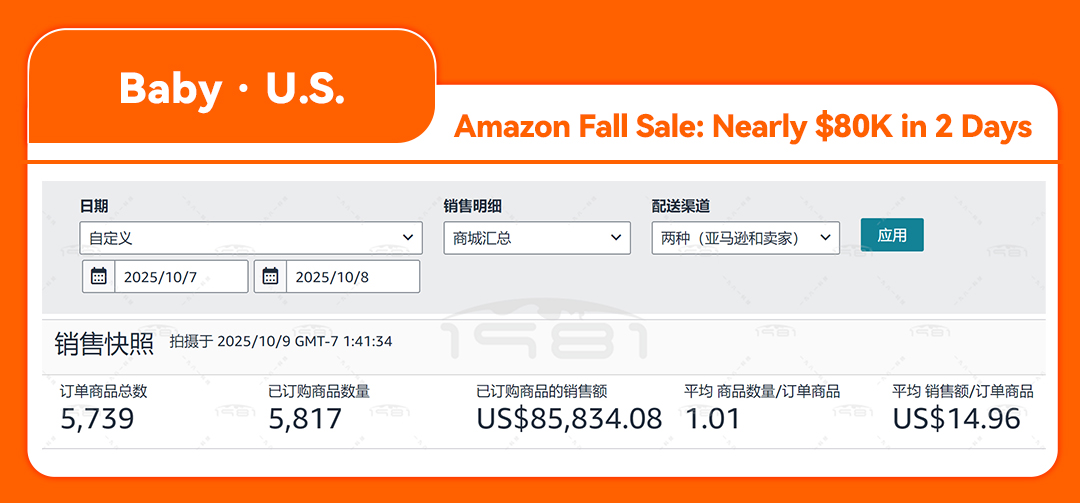The height and width of the screenshot is (503, 1080).
Task: Expand the 自定义 date range dropdown
Action: coord(250,238)
